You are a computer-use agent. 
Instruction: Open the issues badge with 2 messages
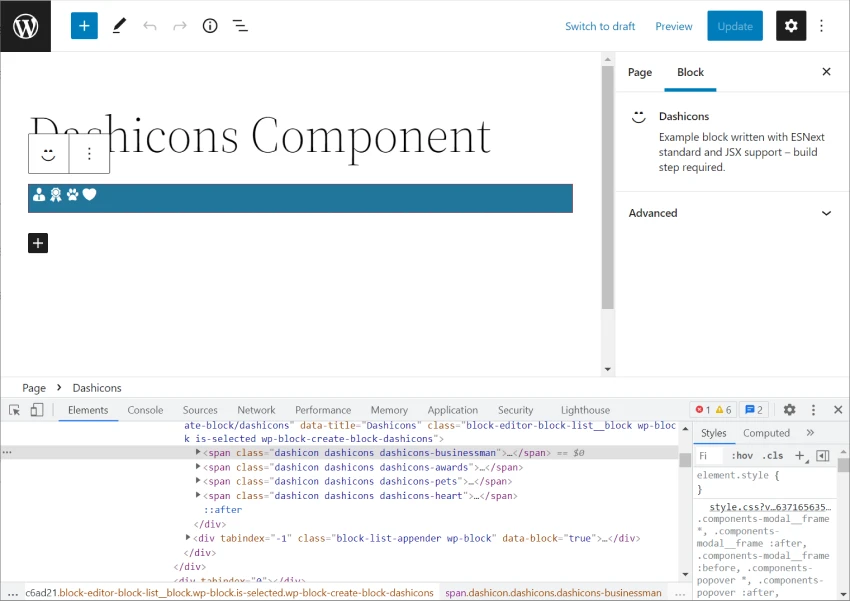click(x=754, y=410)
